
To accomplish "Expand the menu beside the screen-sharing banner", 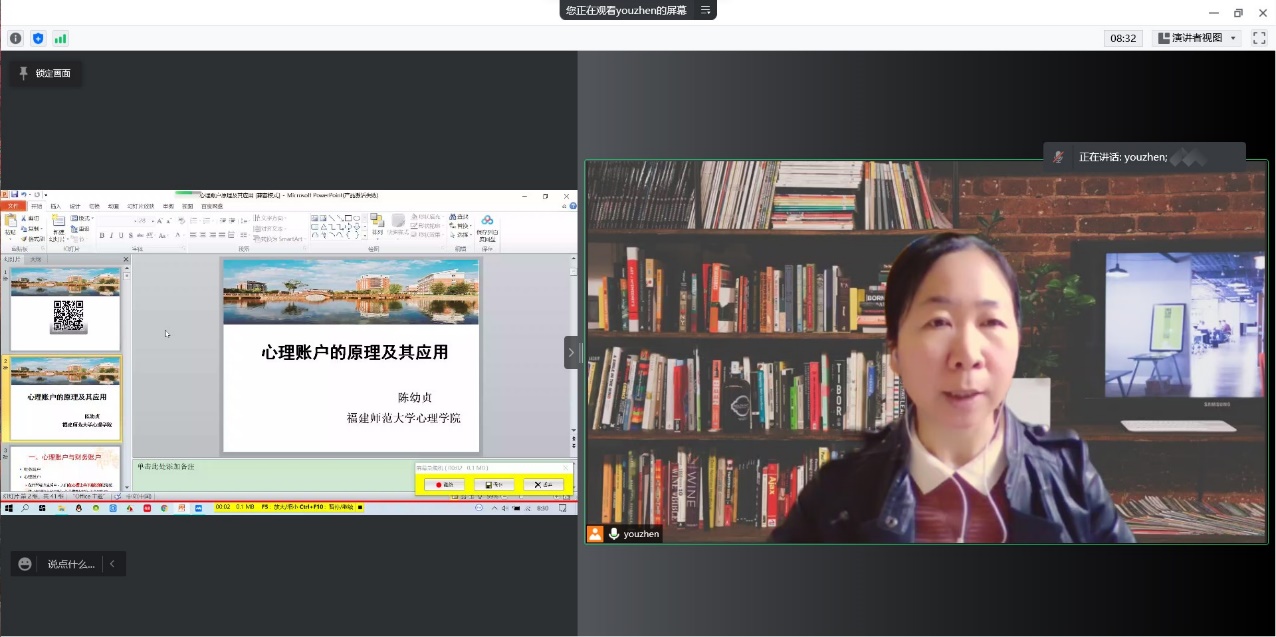I will (705, 10).
